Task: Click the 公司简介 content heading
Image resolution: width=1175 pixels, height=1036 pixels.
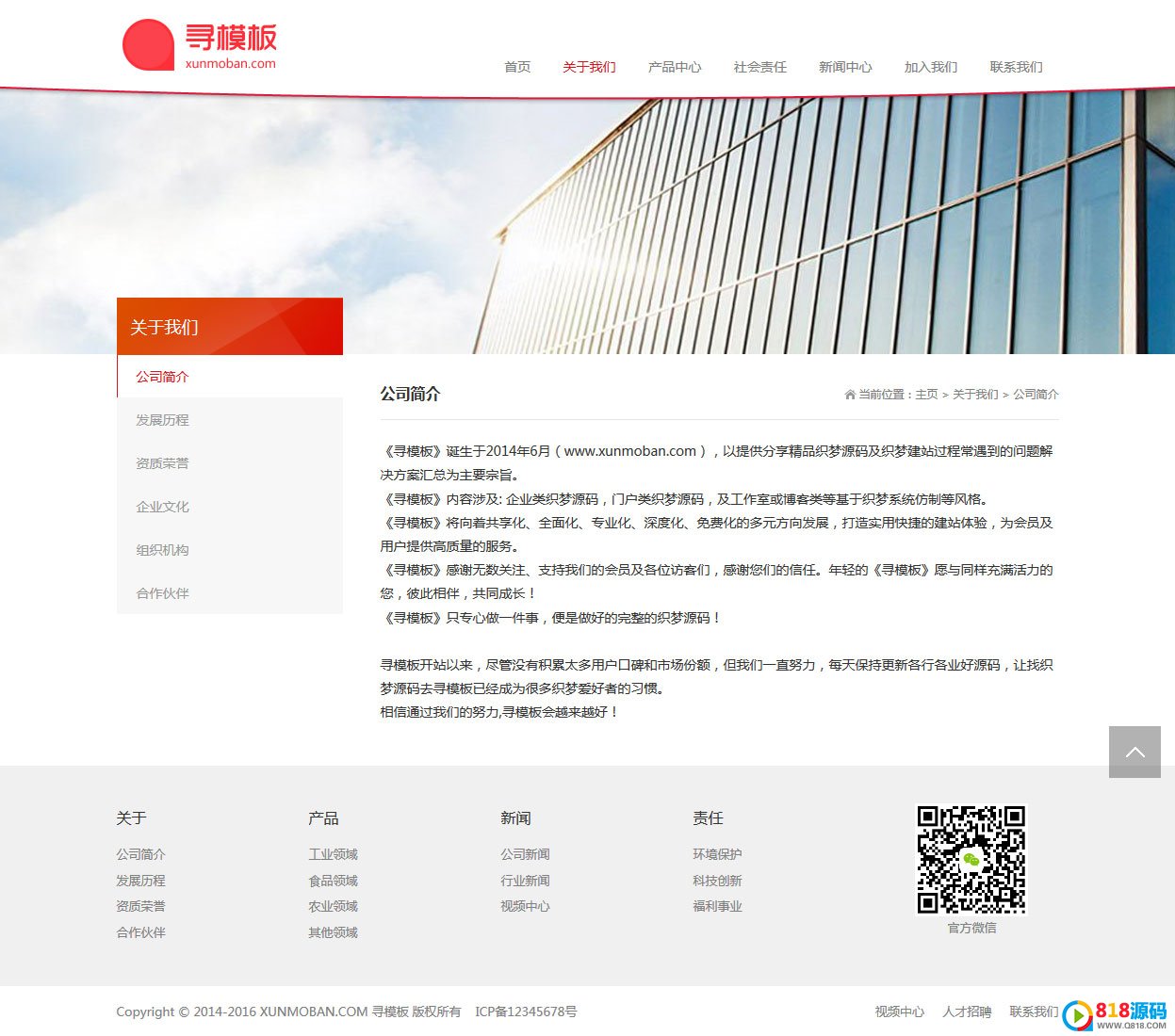Action: [410, 395]
